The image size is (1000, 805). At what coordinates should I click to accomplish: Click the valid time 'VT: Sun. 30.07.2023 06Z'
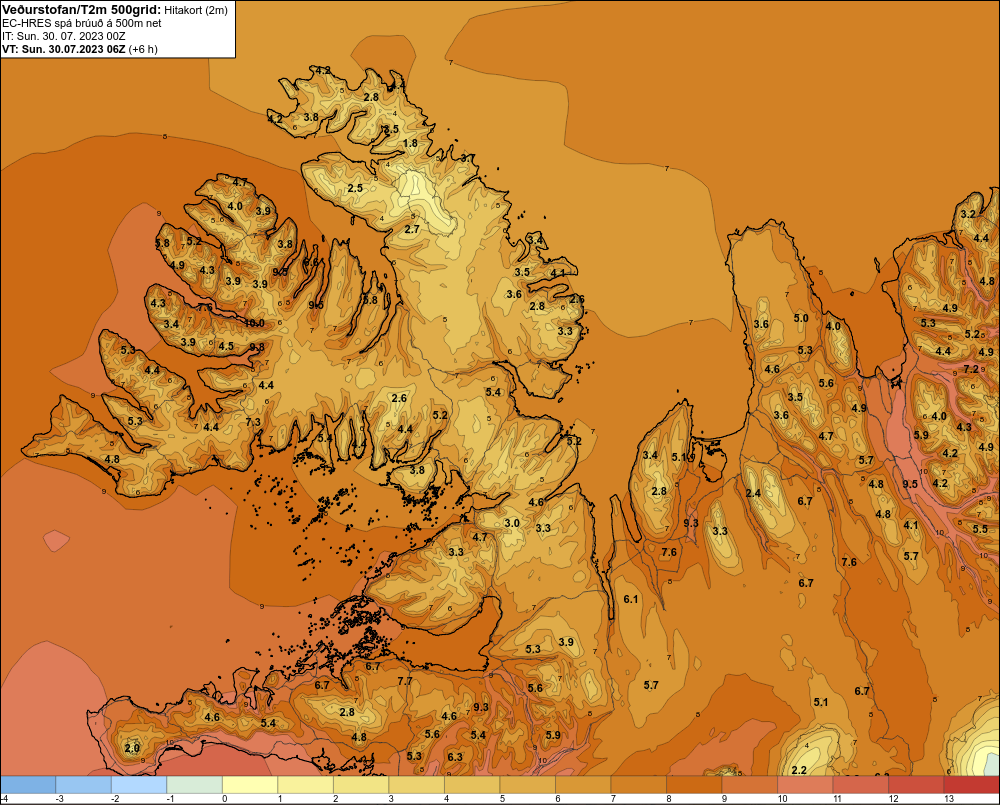pos(64,49)
